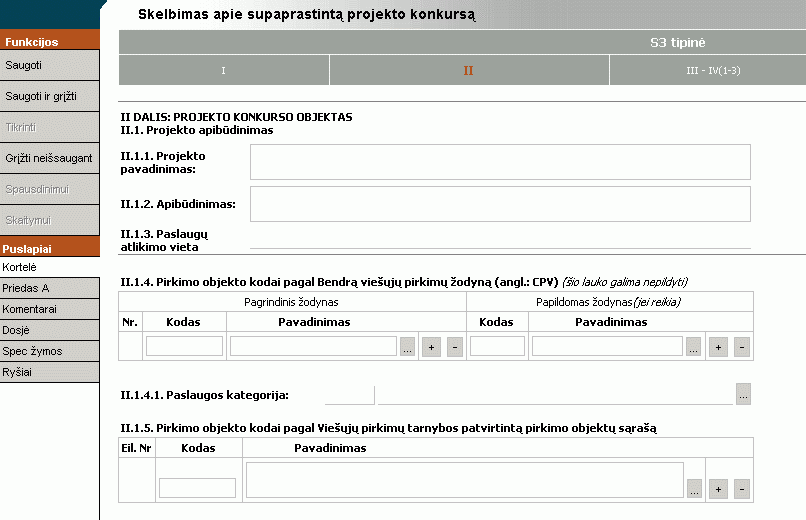Focus II.1.5 table Pavadinimas textarea
This screenshot has height=520, width=806.
[x=465, y=480]
